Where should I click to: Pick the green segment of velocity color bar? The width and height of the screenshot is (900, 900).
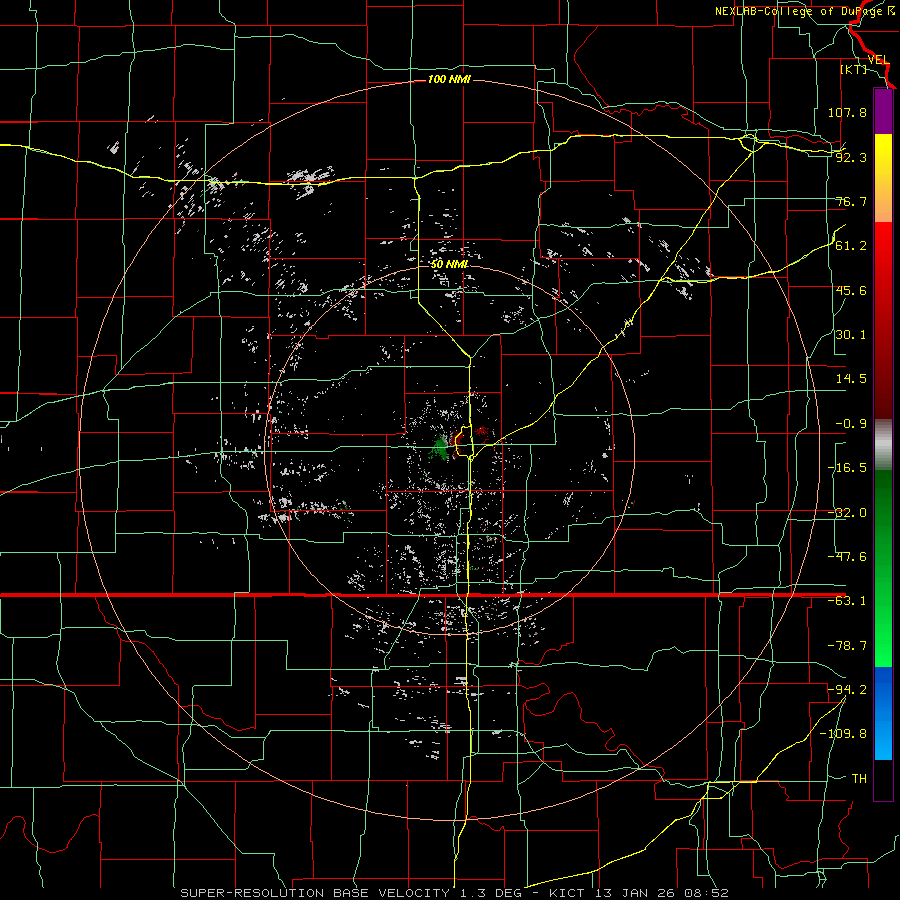click(883, 568)
